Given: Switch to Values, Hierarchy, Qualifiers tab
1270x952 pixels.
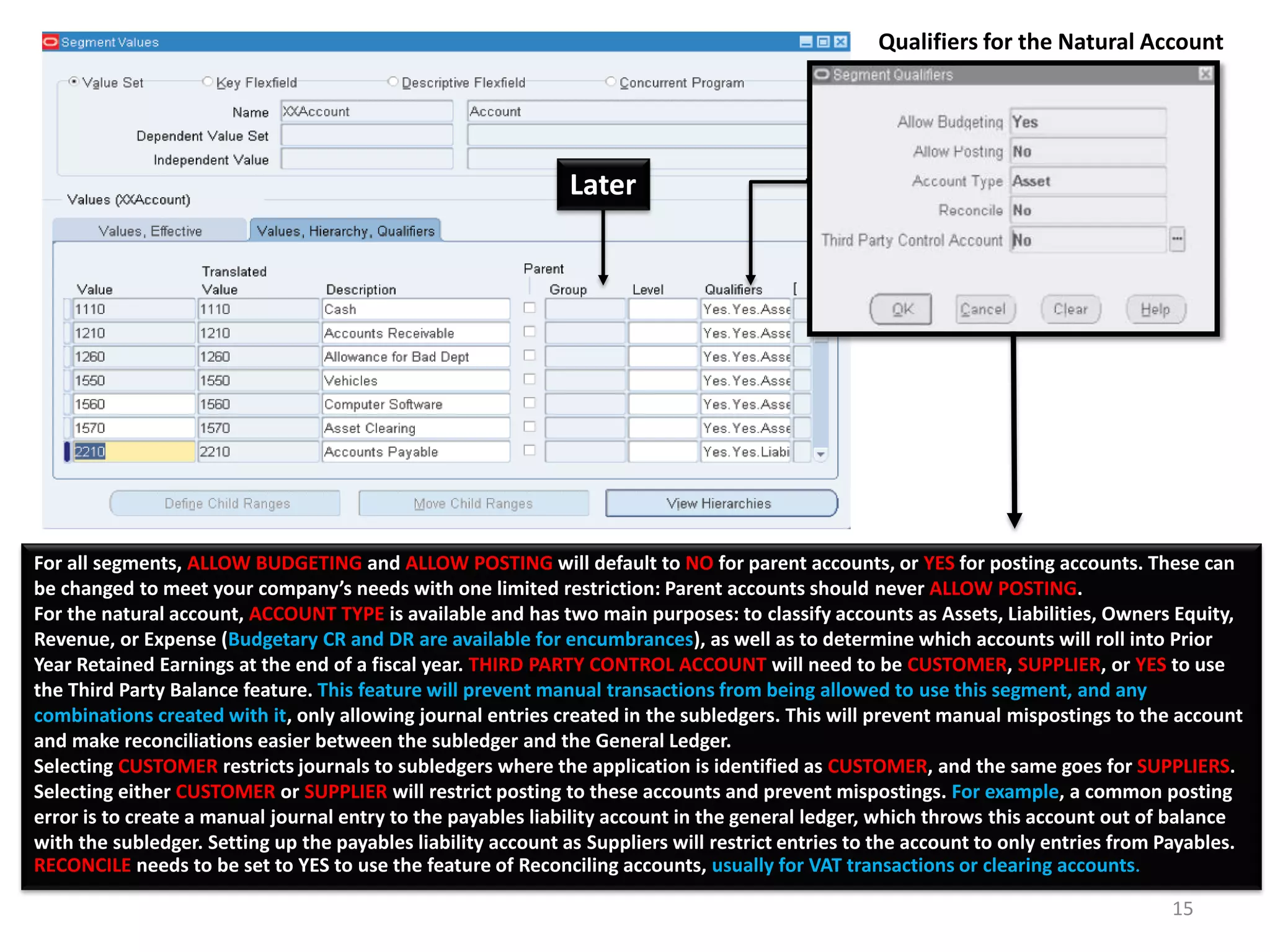Looking at the screenshot, I should tap(345, 231).
